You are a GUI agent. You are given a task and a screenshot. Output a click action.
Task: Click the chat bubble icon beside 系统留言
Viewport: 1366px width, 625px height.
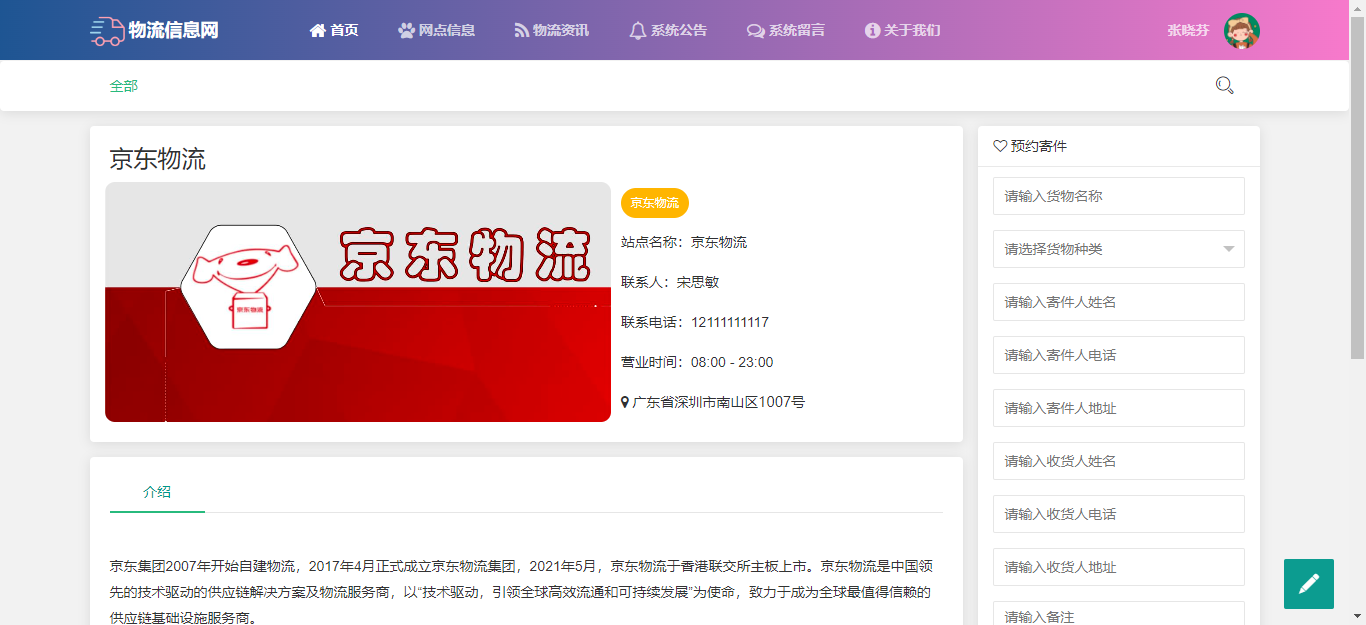(755, 31)
